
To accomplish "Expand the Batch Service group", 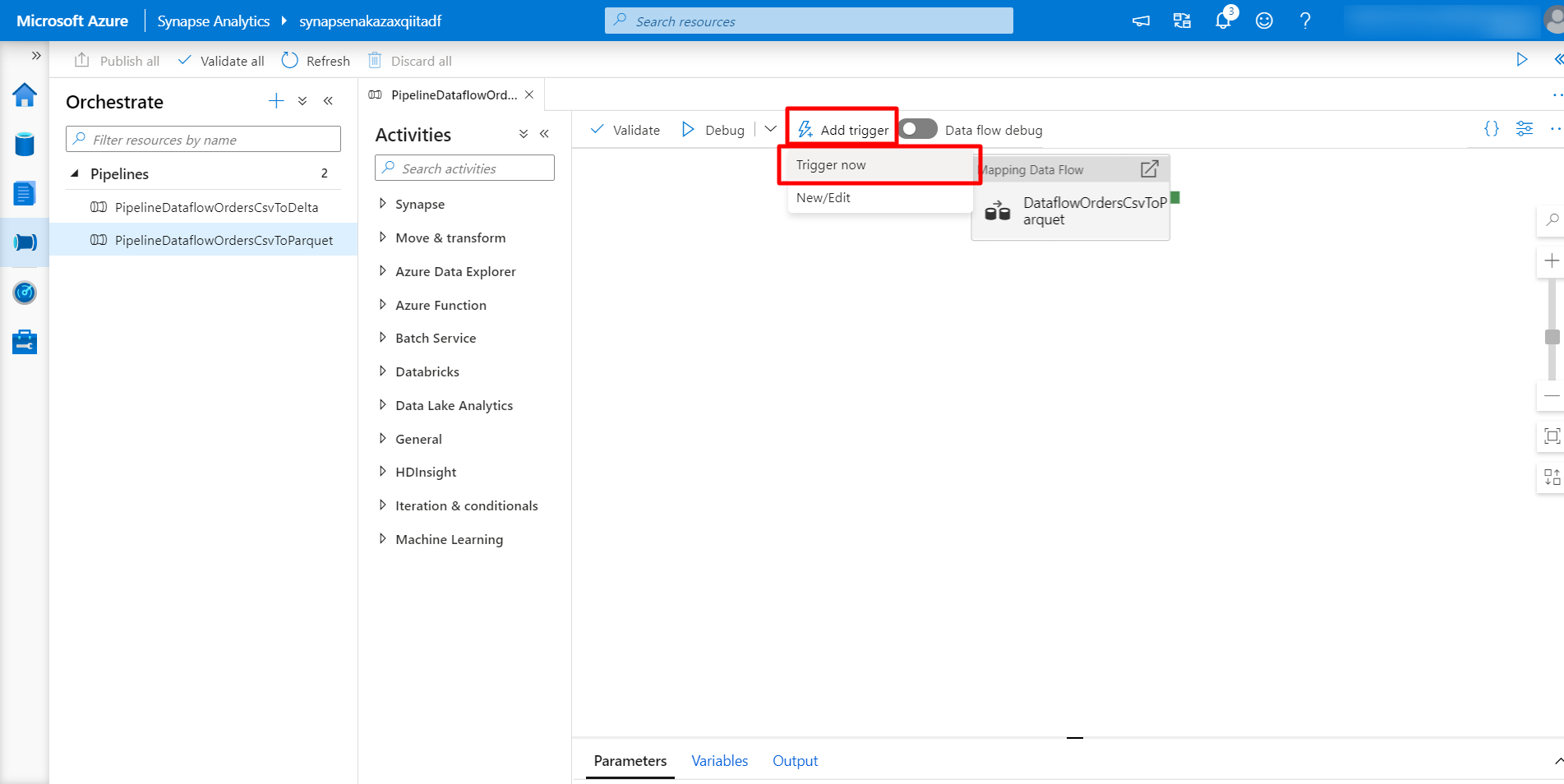I will [382, 338].
